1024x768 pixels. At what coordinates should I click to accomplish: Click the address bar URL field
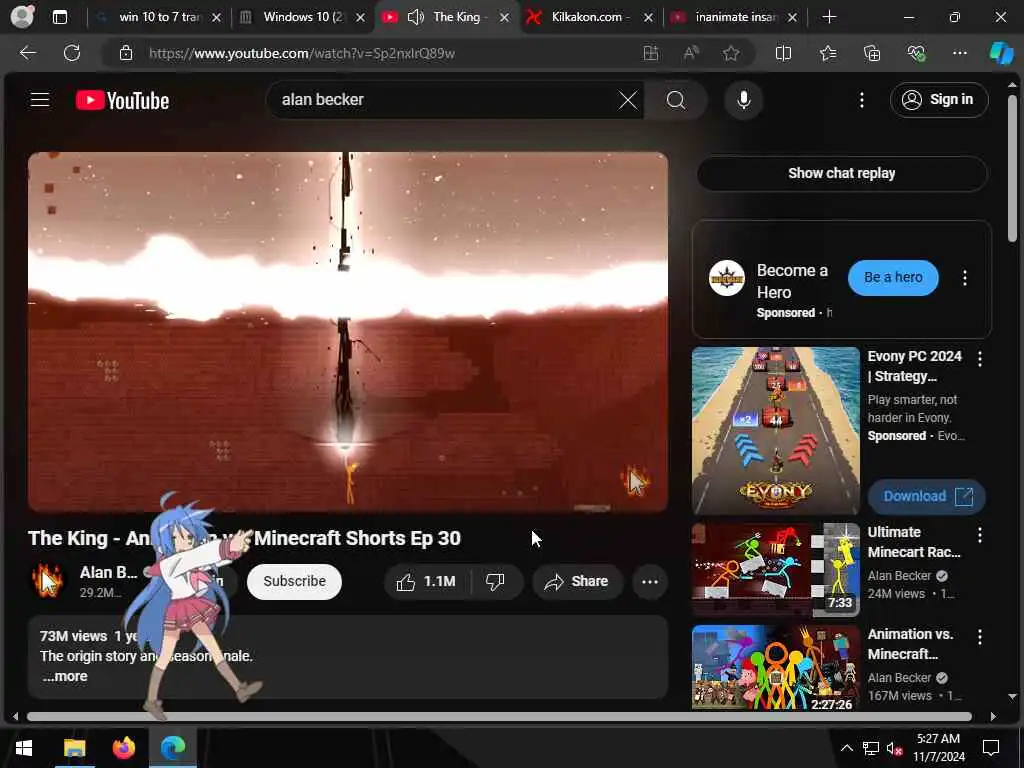(302, 53)
